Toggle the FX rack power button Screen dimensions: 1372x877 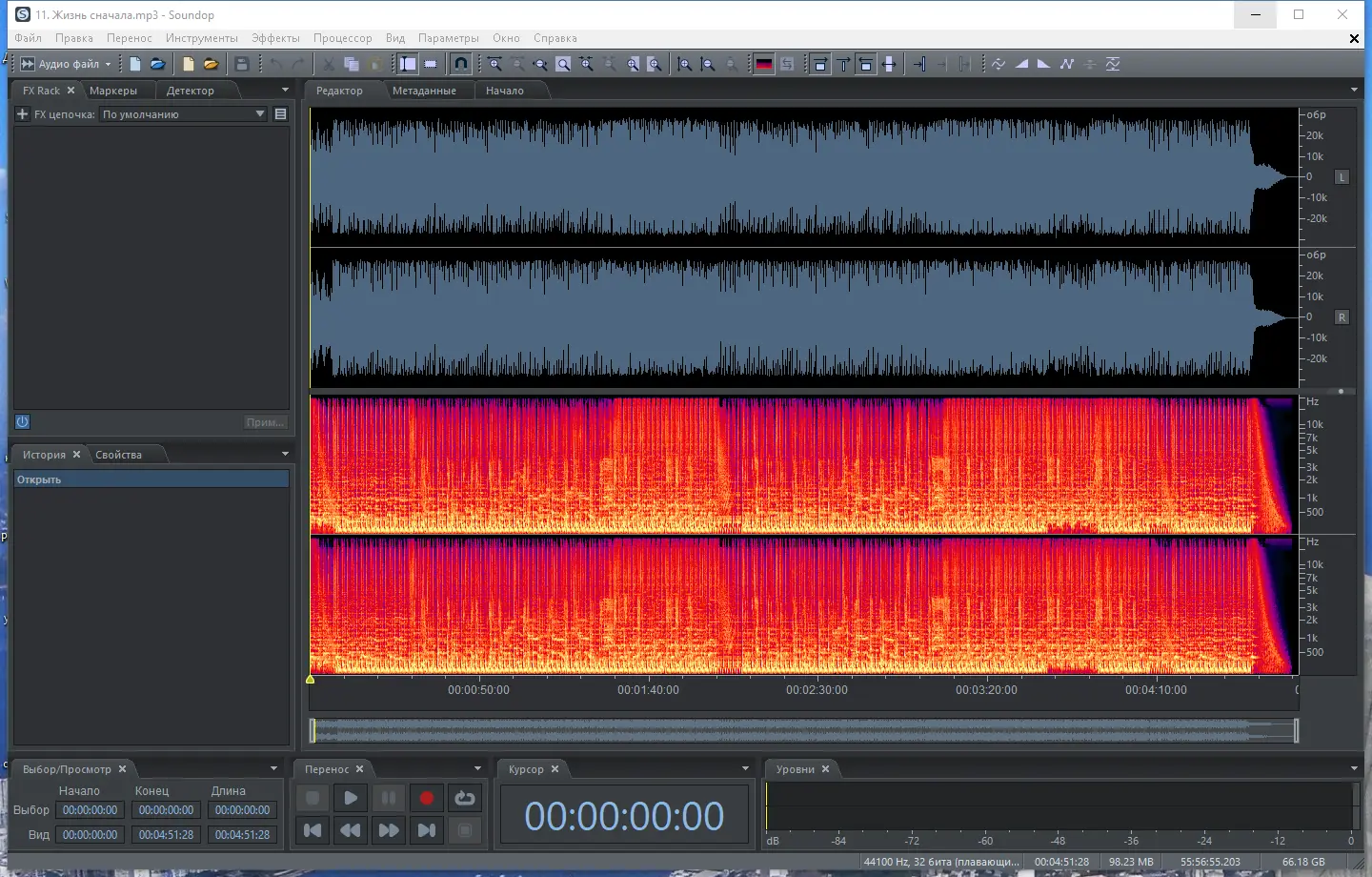23,421
